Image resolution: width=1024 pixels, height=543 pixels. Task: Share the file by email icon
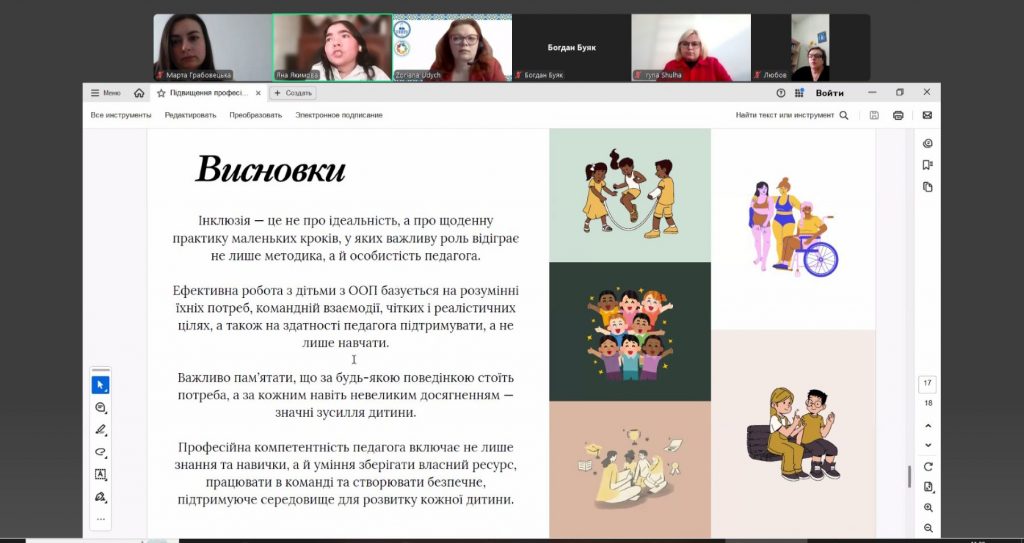tap(927, 115)
